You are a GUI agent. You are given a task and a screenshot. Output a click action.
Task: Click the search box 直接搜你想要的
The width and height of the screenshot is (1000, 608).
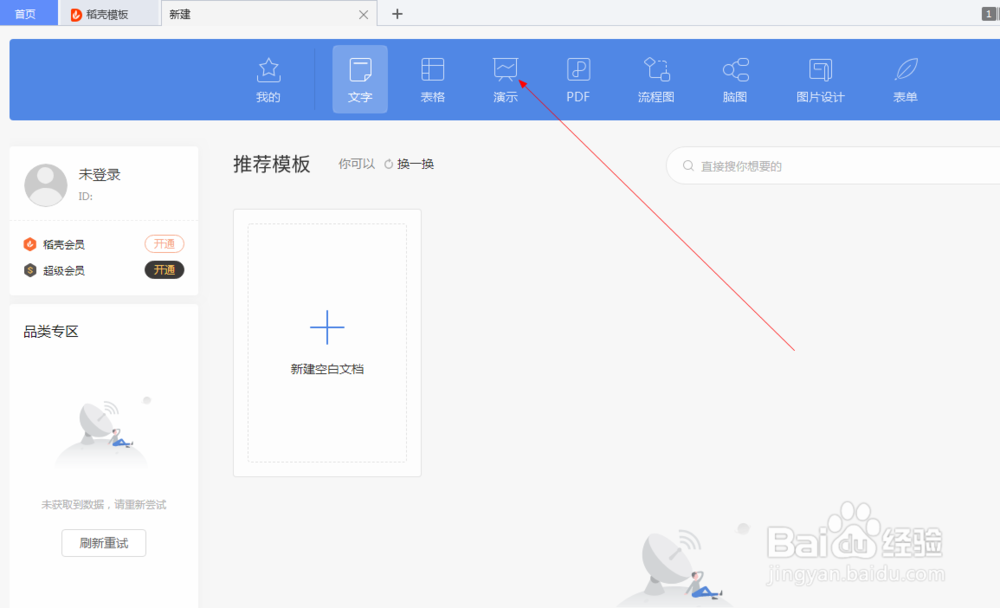tap(833, 166)
